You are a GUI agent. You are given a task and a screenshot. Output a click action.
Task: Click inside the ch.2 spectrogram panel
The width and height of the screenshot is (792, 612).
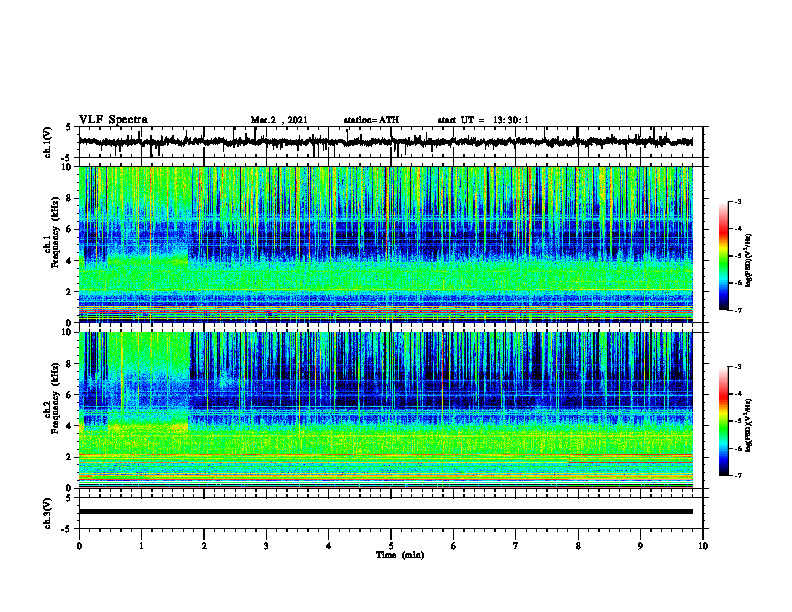pyautogui.click(x=385, y=410)
